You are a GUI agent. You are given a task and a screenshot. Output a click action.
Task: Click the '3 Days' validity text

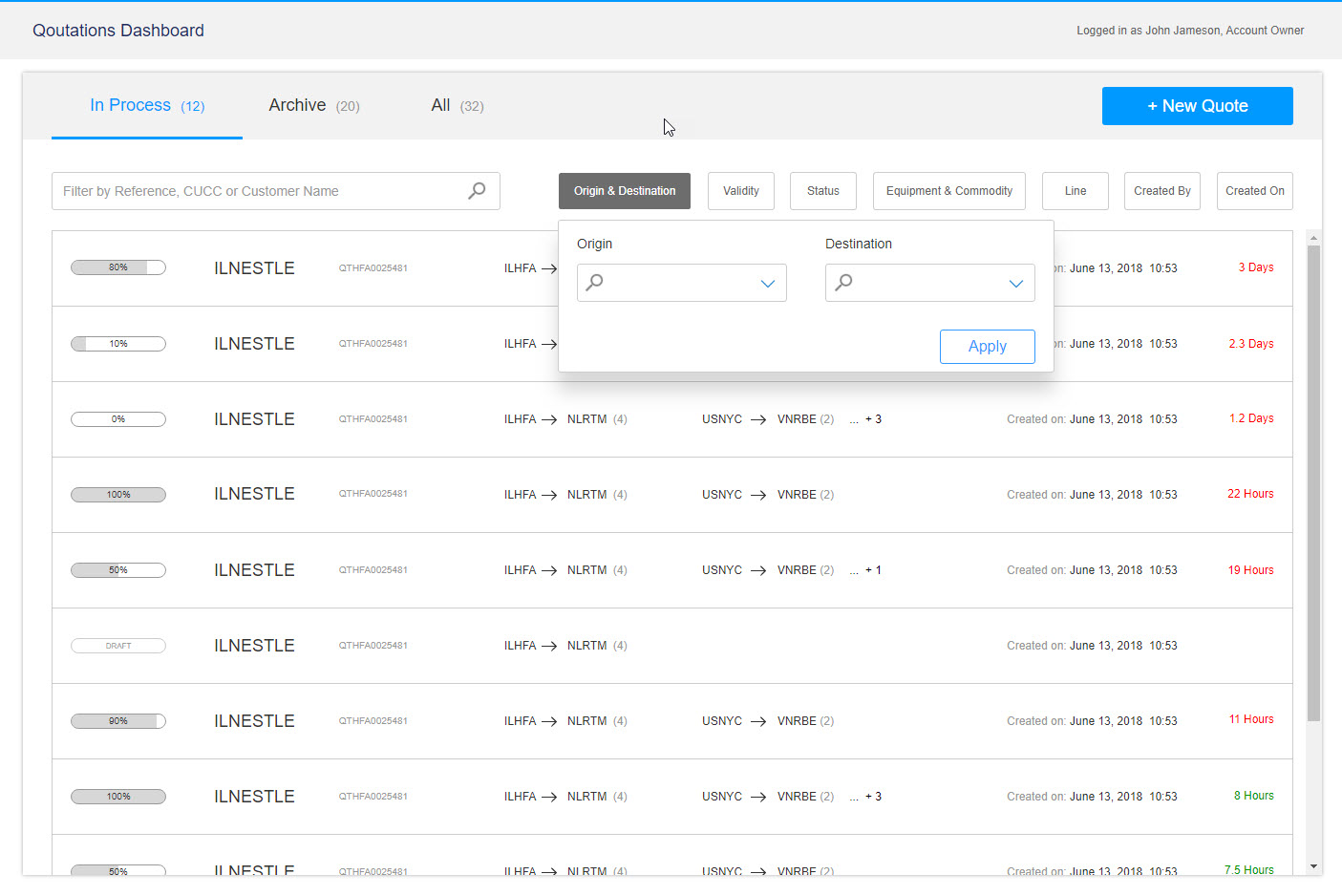click(1256, 267)
